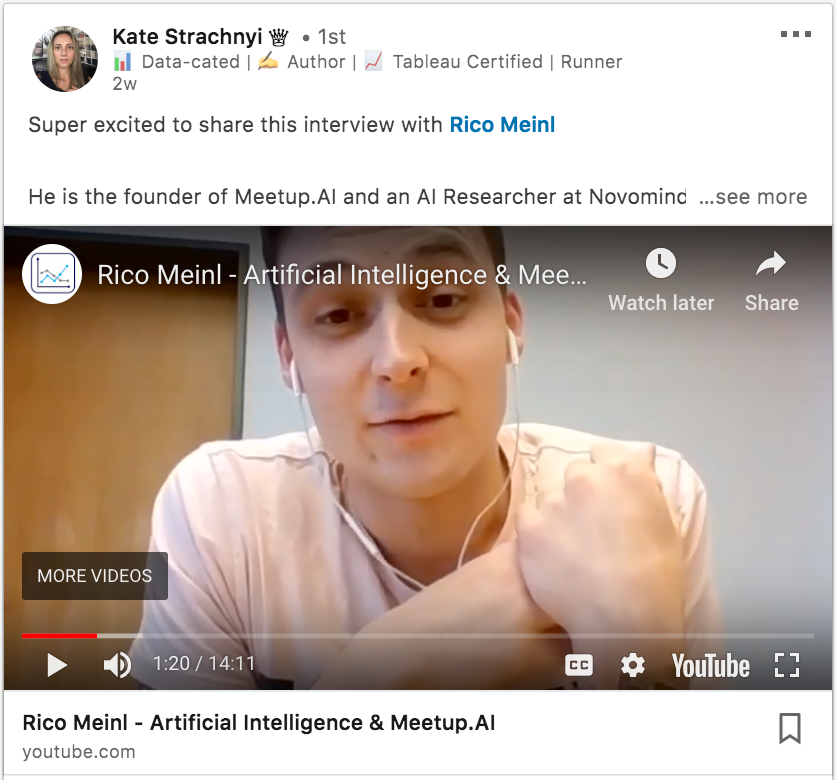Open the channel logo in video header
This screenshot has width=836, height=780.
(52, 274)
